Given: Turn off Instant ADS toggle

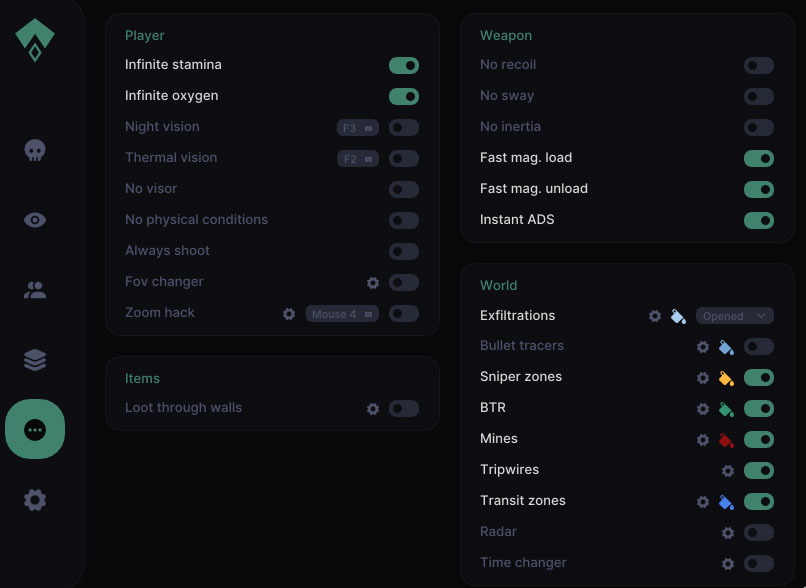Looking at the screenshot, I should [x=759, y=220].
